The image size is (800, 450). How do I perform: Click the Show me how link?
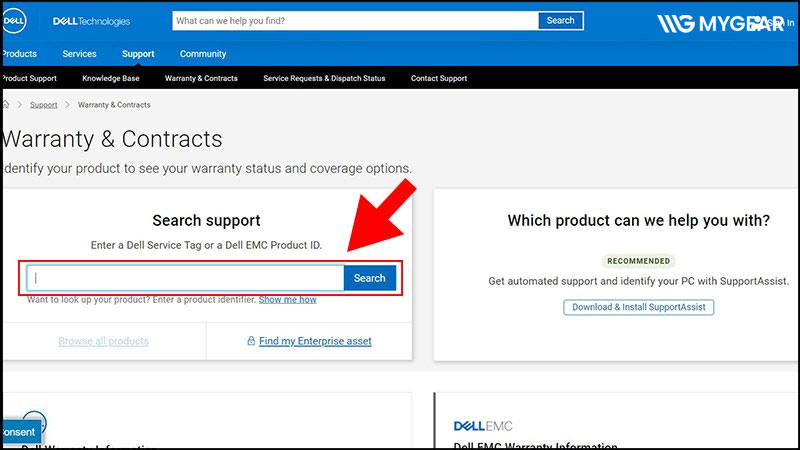(287, 299)
